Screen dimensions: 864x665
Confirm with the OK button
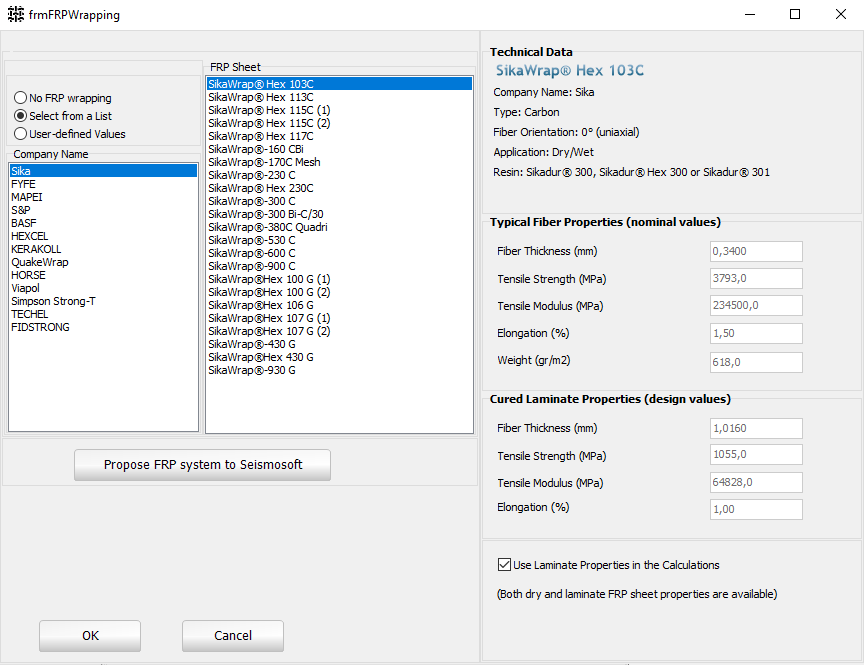[x=90, y=636]
